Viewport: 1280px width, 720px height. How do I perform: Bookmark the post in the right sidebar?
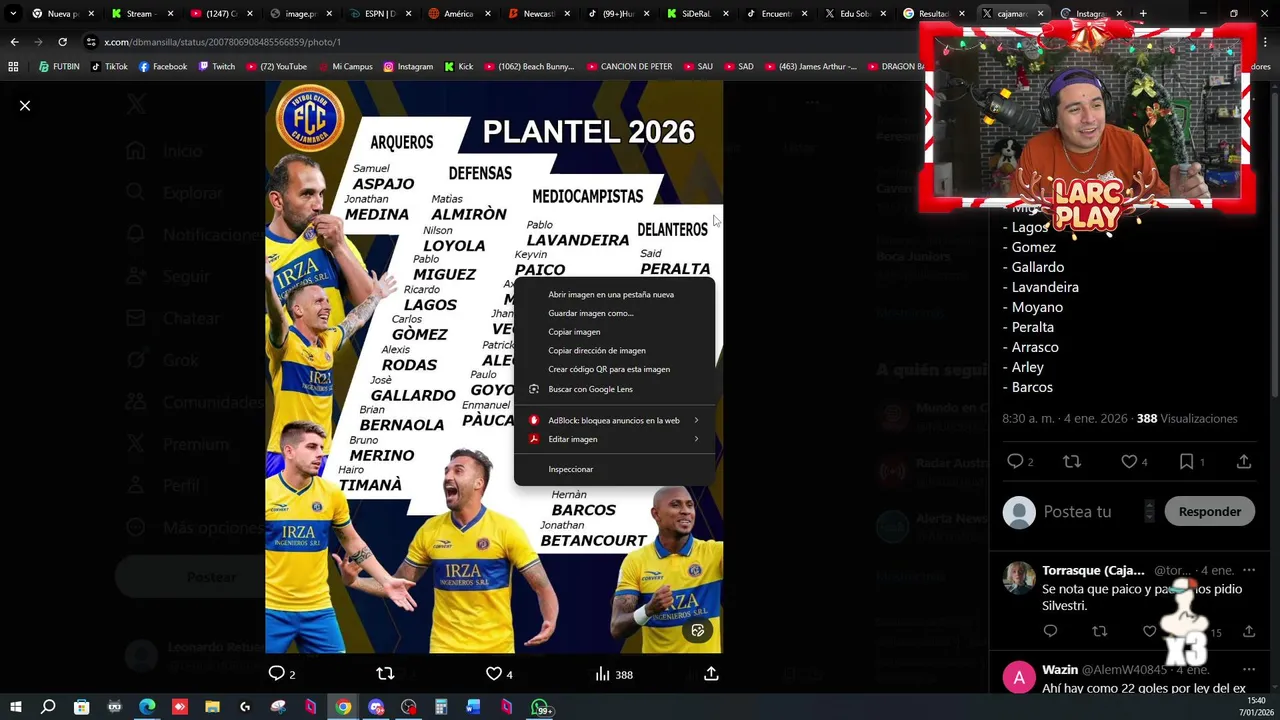1186,461
